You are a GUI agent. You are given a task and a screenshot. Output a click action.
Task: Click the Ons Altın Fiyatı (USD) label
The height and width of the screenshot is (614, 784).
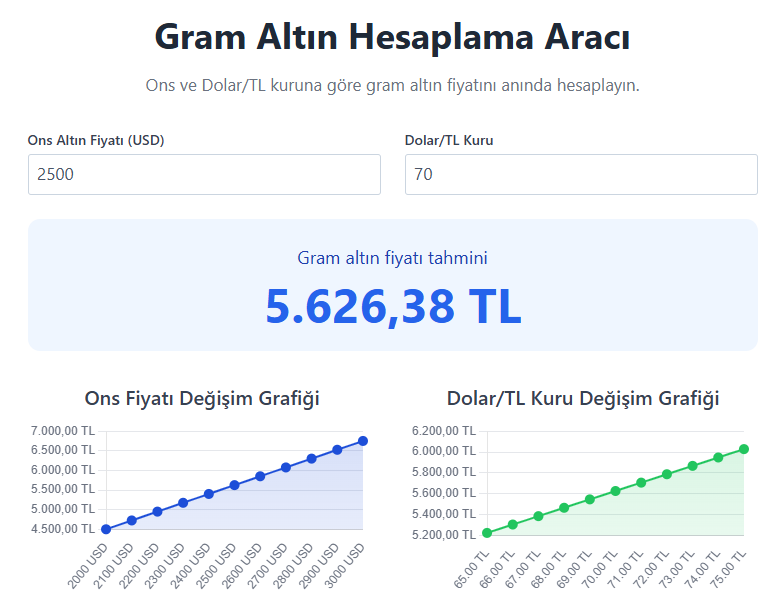[x=96, y=140]
